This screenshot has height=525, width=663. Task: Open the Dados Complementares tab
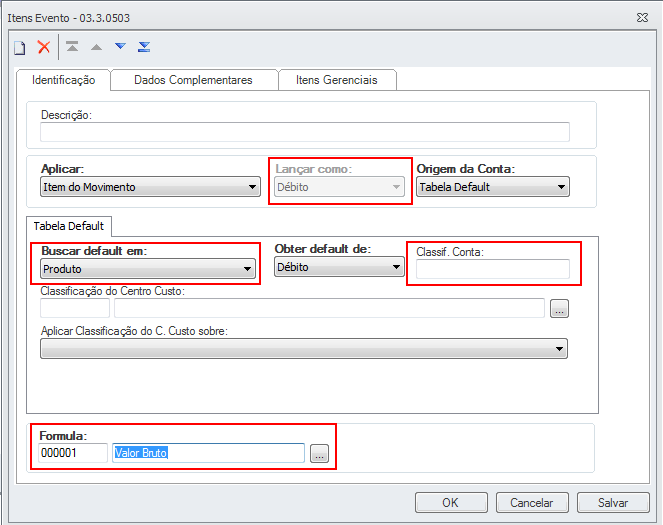(193, 80)
